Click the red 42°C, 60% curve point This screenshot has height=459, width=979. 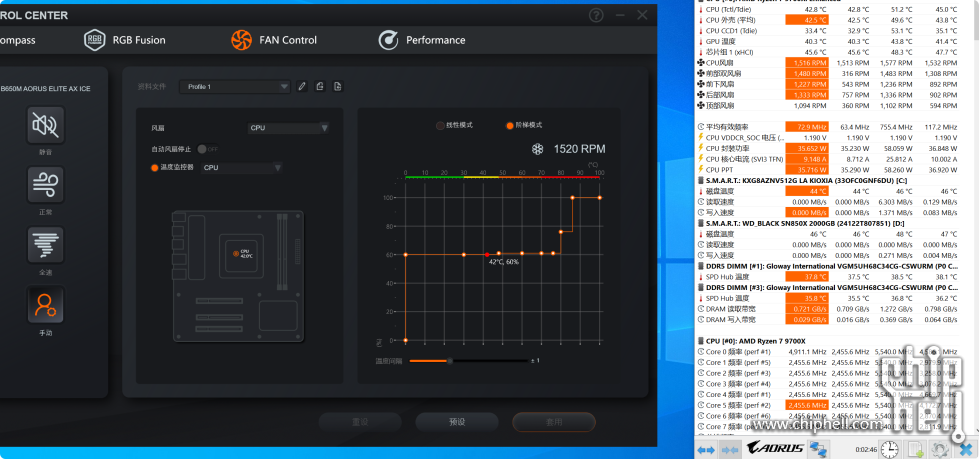[486, 254]
